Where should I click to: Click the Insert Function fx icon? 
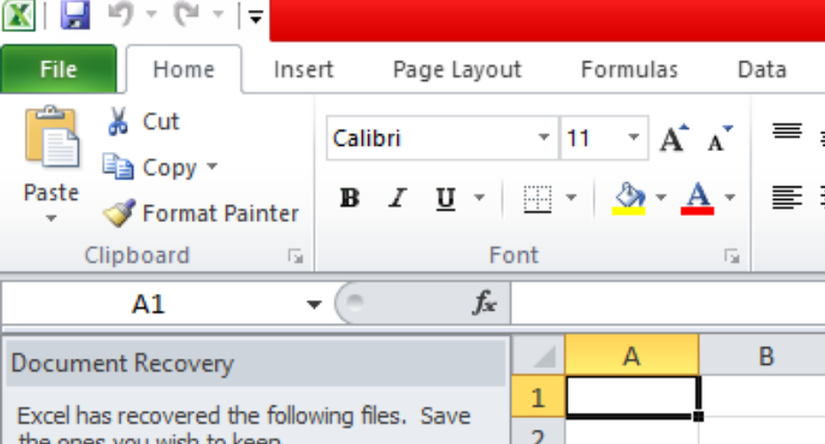(485, 304)
